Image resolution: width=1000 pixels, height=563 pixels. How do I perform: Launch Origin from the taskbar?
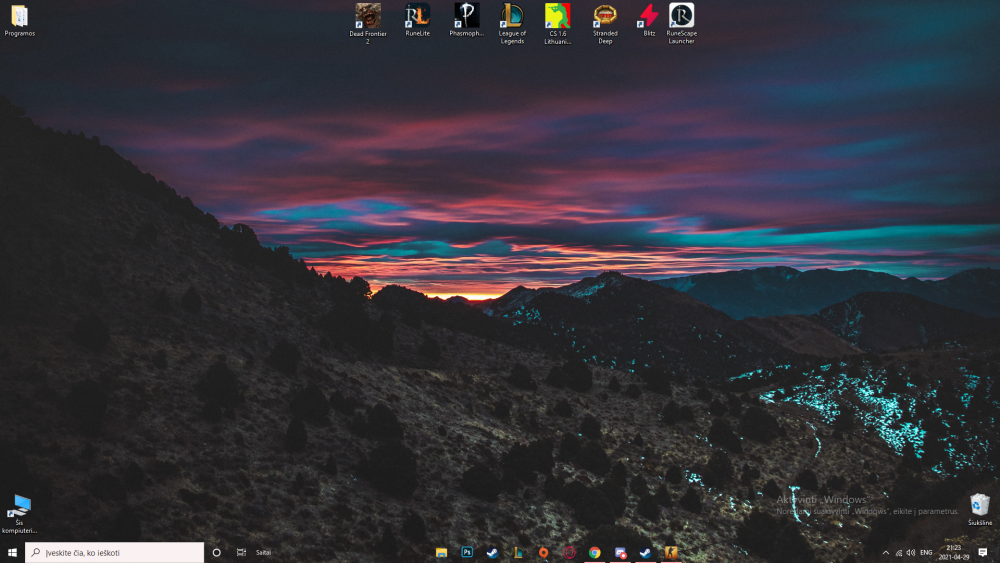pos(543,552)
